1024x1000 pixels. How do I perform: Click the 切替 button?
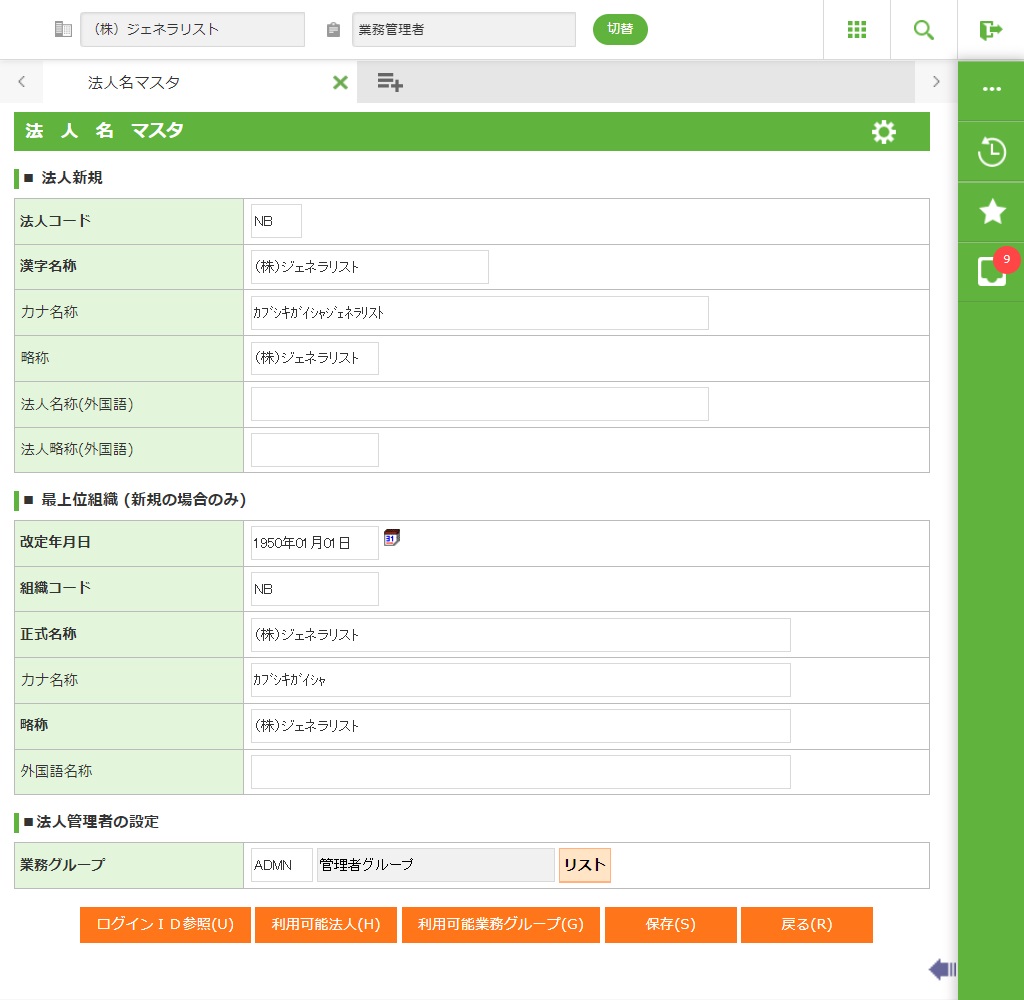tap(620, 29)
